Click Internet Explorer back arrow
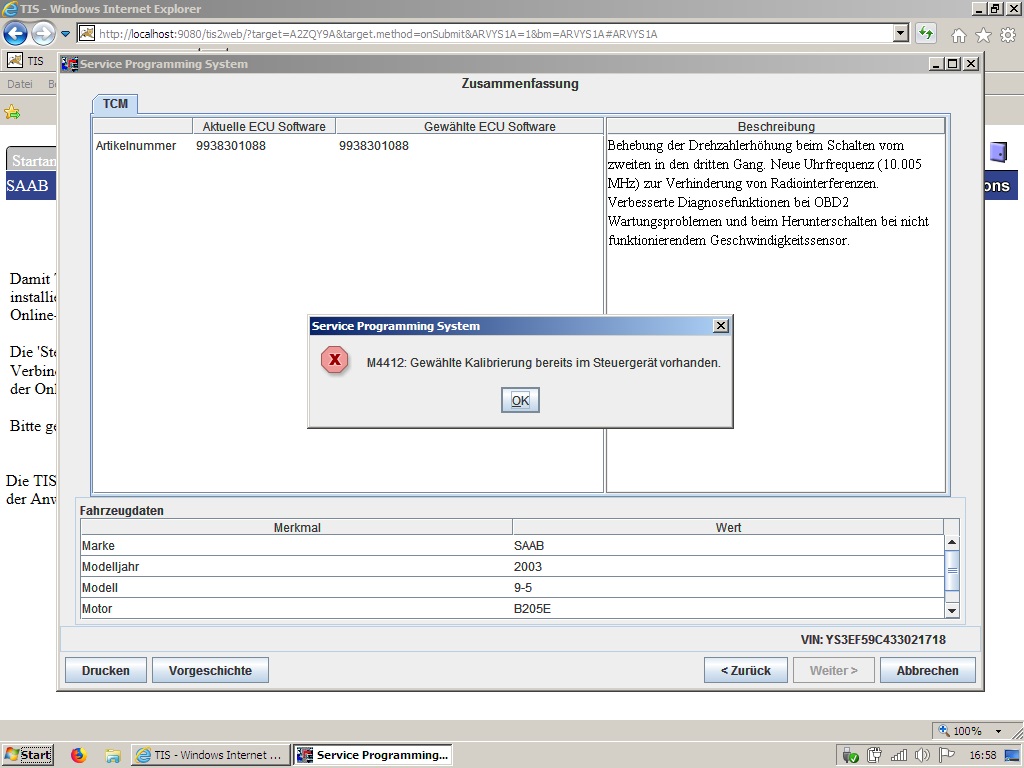Image resolution: width=1024 pixels, height=768 pixels. 16,33
